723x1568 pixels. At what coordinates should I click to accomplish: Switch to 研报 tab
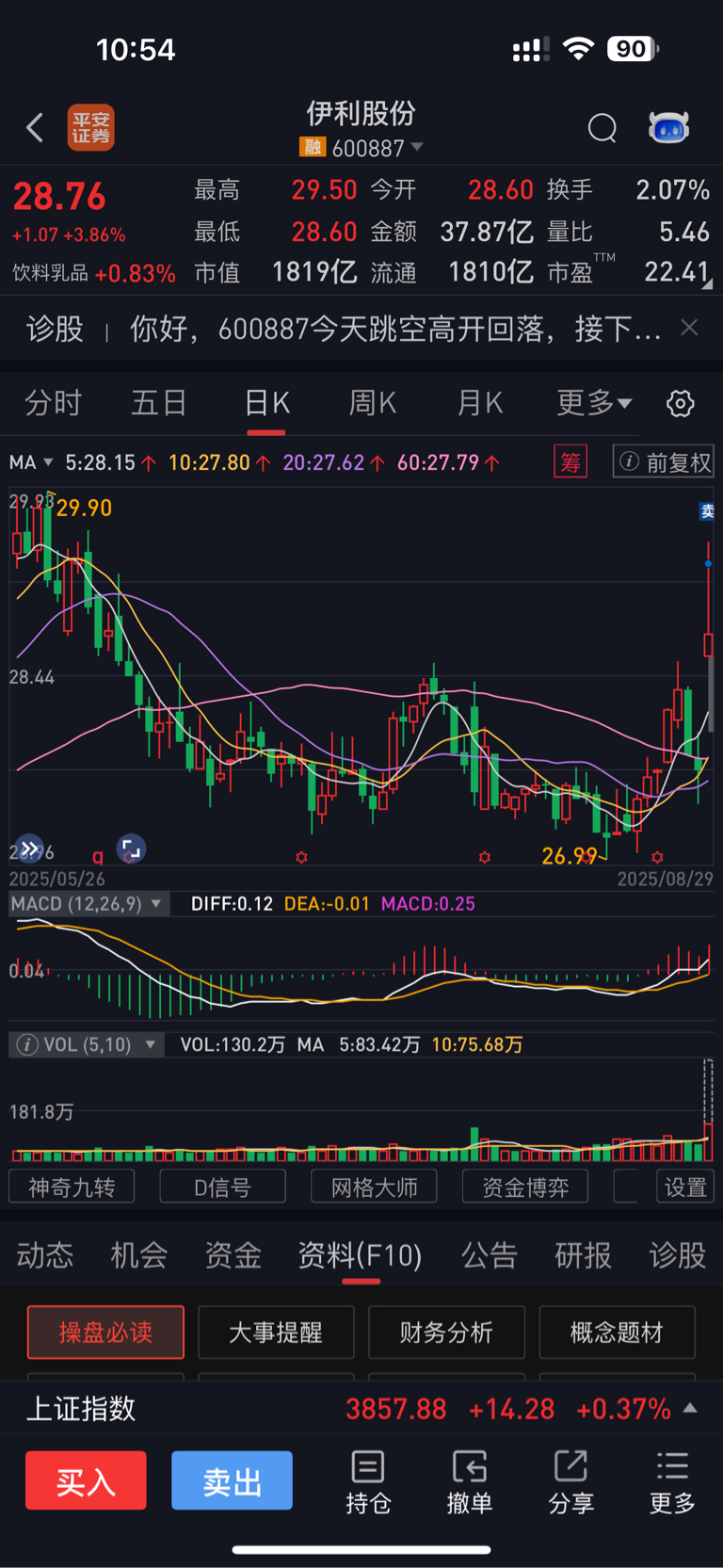(x=584, y=1255)
